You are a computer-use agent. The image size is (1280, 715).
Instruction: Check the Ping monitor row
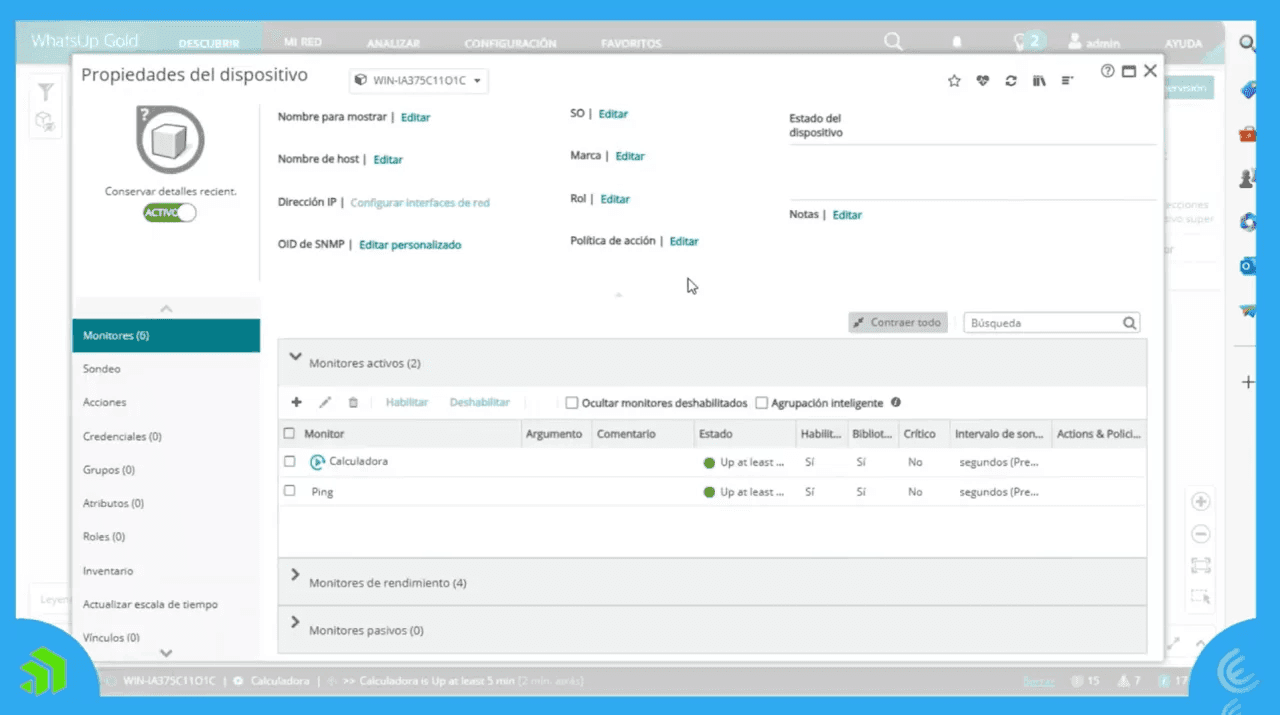pyautogui.click(x=290, y=491)
